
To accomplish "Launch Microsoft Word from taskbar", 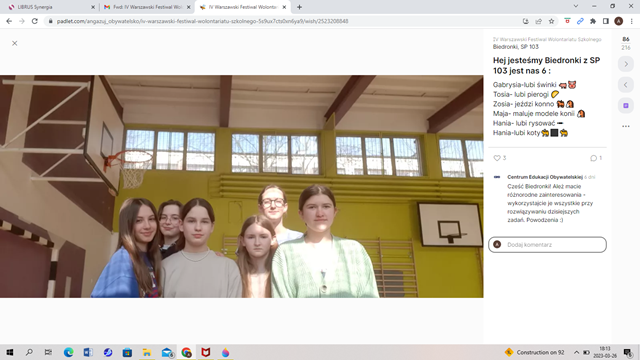I will (x=88, y=352).
